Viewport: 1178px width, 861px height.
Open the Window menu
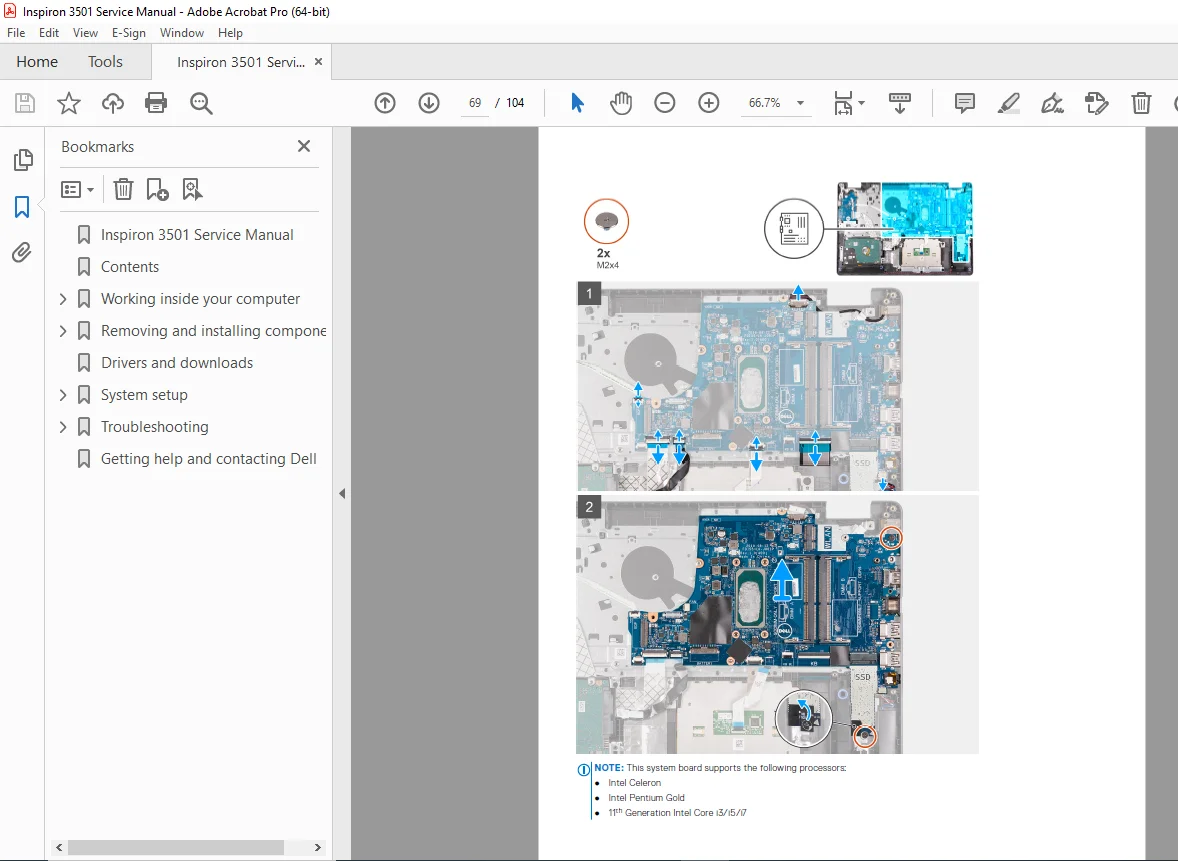[x=182, y=33]
